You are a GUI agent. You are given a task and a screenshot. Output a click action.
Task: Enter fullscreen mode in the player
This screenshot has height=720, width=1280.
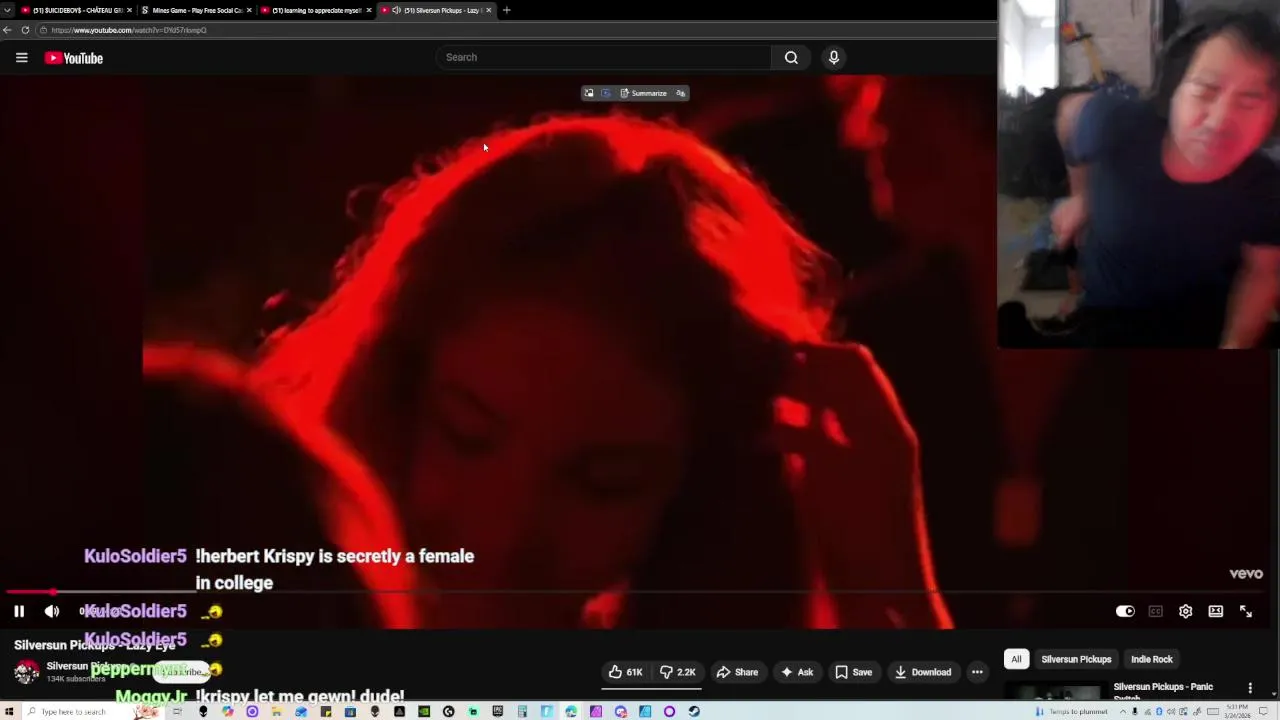pyautogui.click(x=1246, y=611)
